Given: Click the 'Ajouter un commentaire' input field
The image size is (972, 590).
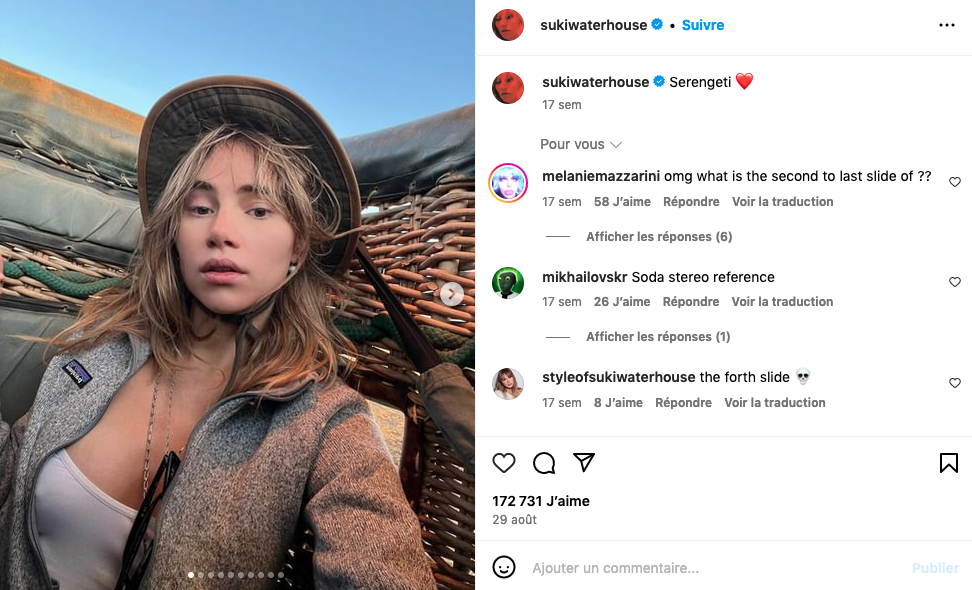Looking at the screenshot, I should tap(700, 568).
